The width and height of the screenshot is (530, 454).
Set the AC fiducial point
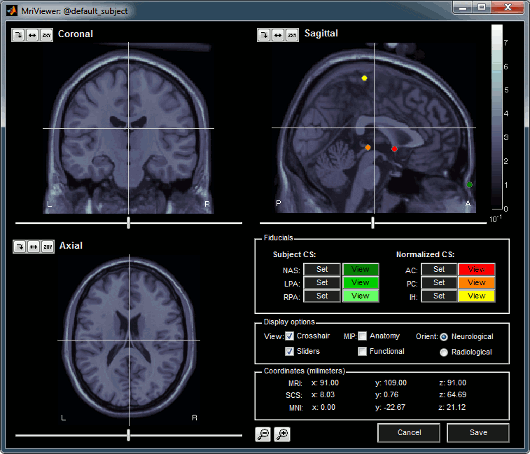(x=439, y=269)
